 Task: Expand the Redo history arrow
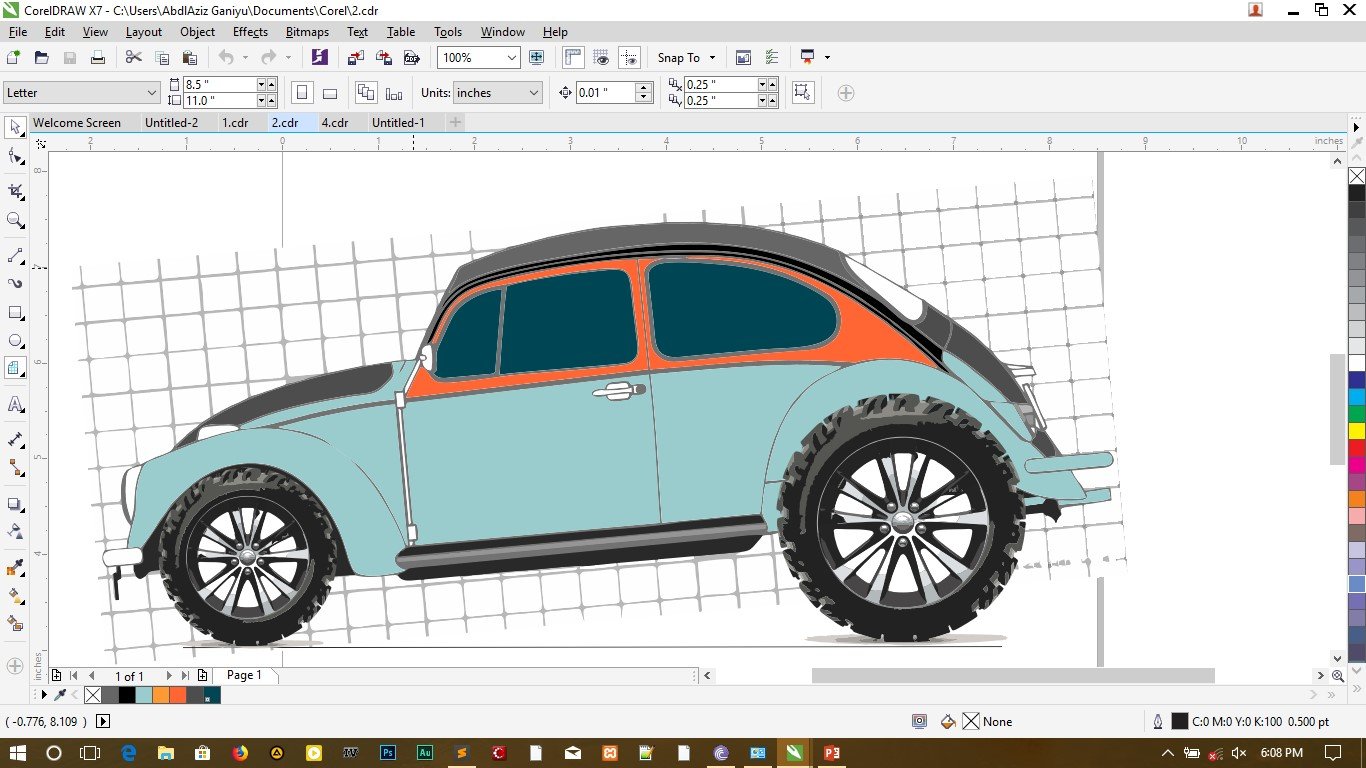tap(288, 58)
